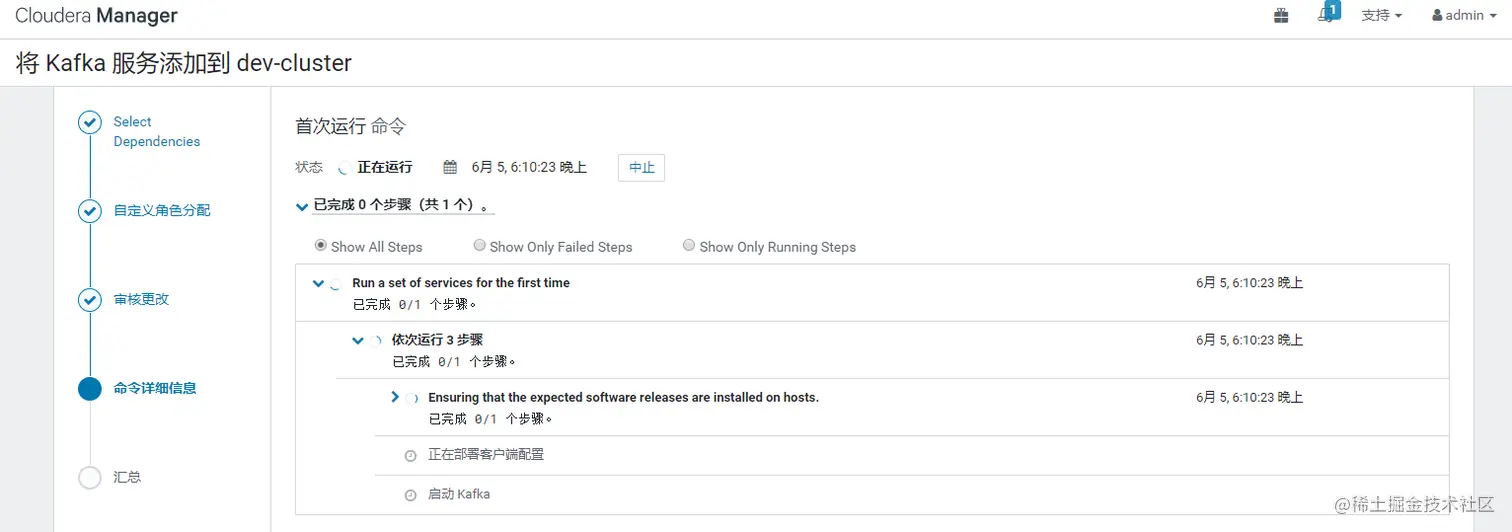1512x532 pixels.
Task: Click the 命令详细信息 current step circle
Action: click(90, 389)
